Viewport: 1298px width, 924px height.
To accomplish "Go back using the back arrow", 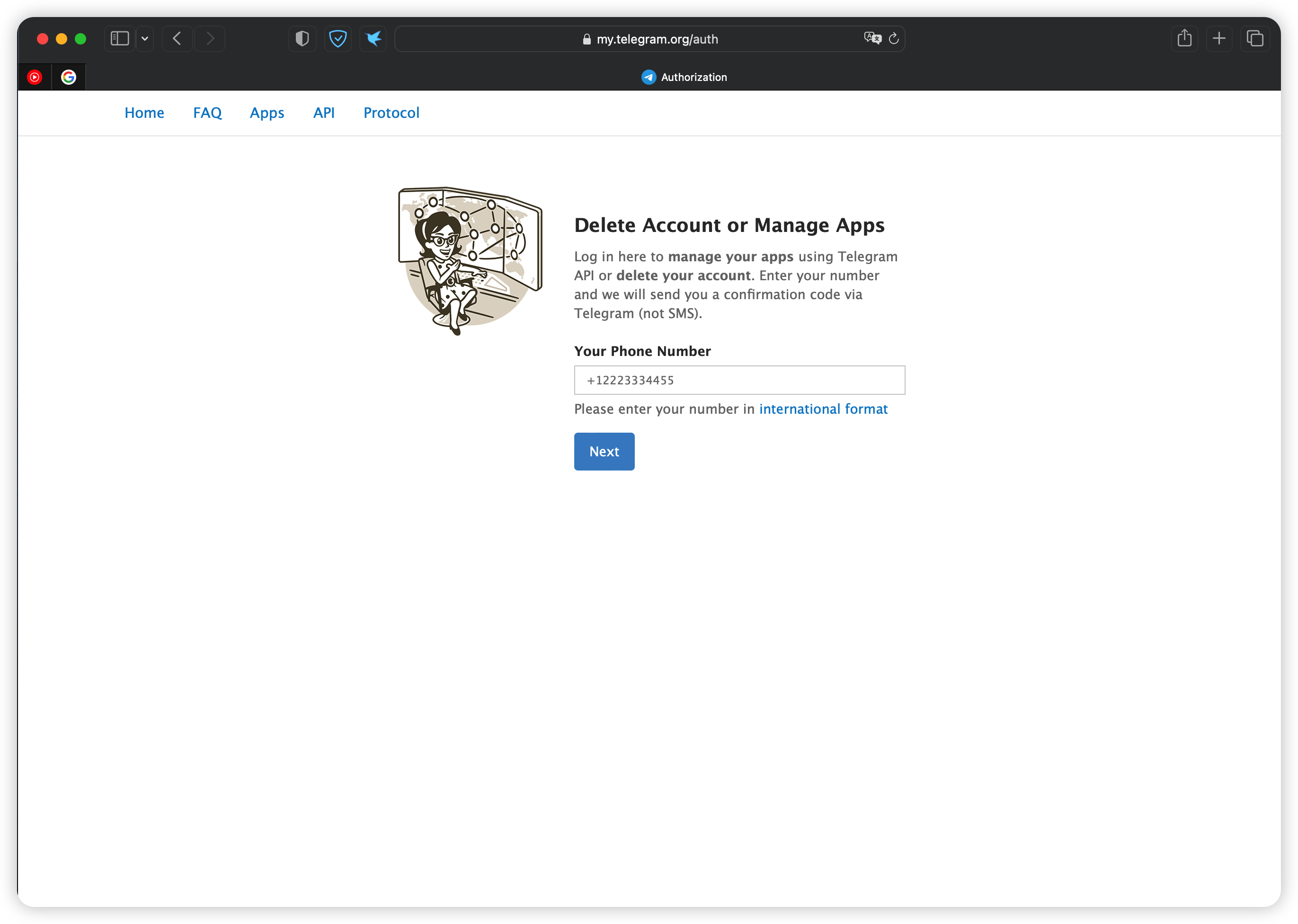I will coord(177,39).
